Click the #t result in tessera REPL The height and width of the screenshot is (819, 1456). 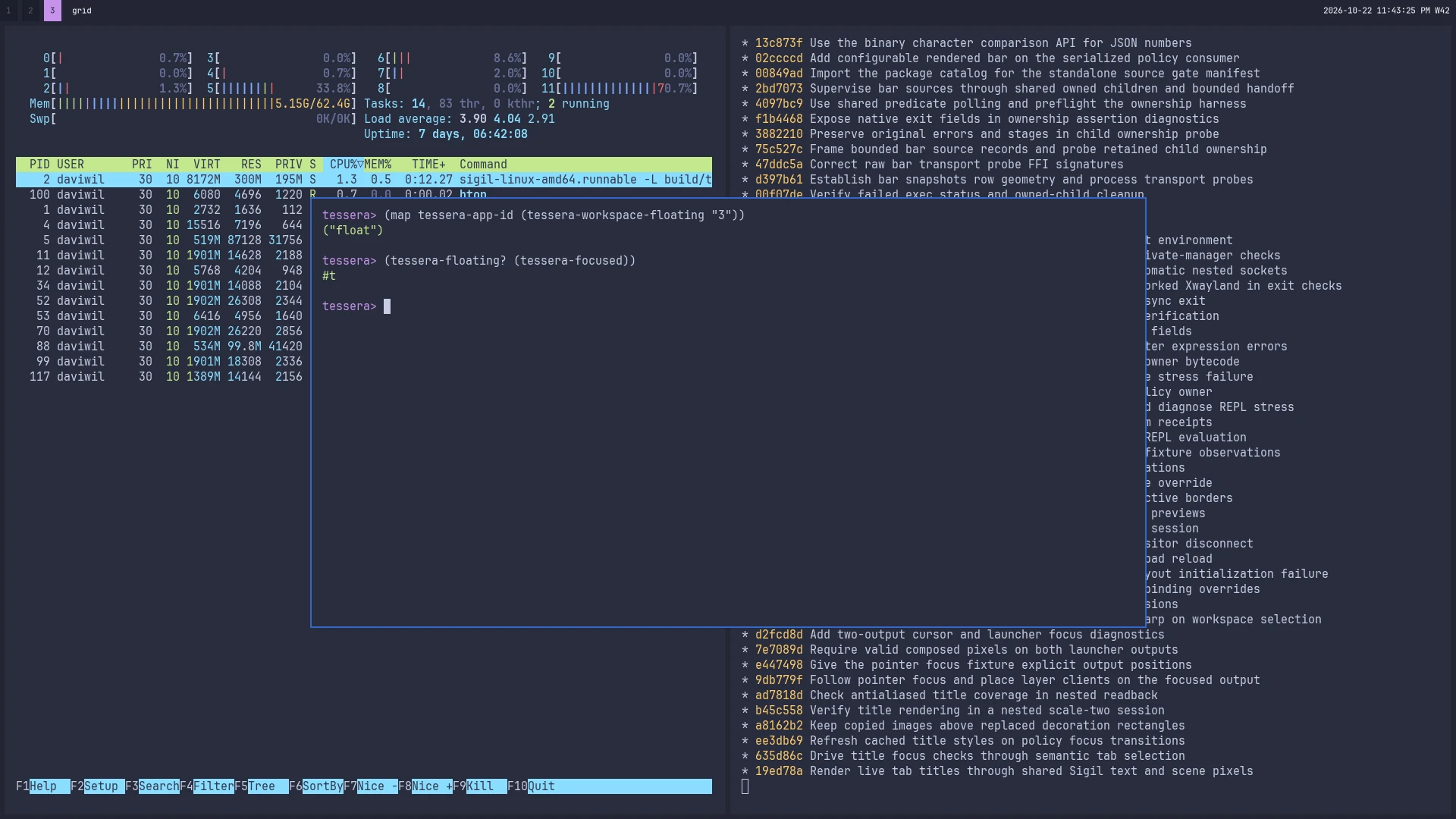[329, 276]
